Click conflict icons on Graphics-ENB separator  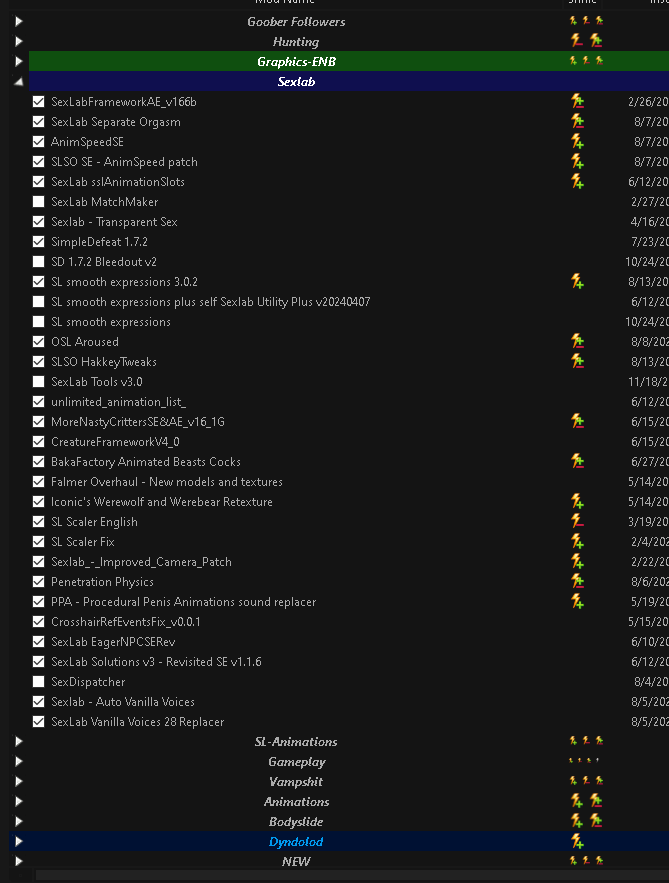tap(586, 61)
